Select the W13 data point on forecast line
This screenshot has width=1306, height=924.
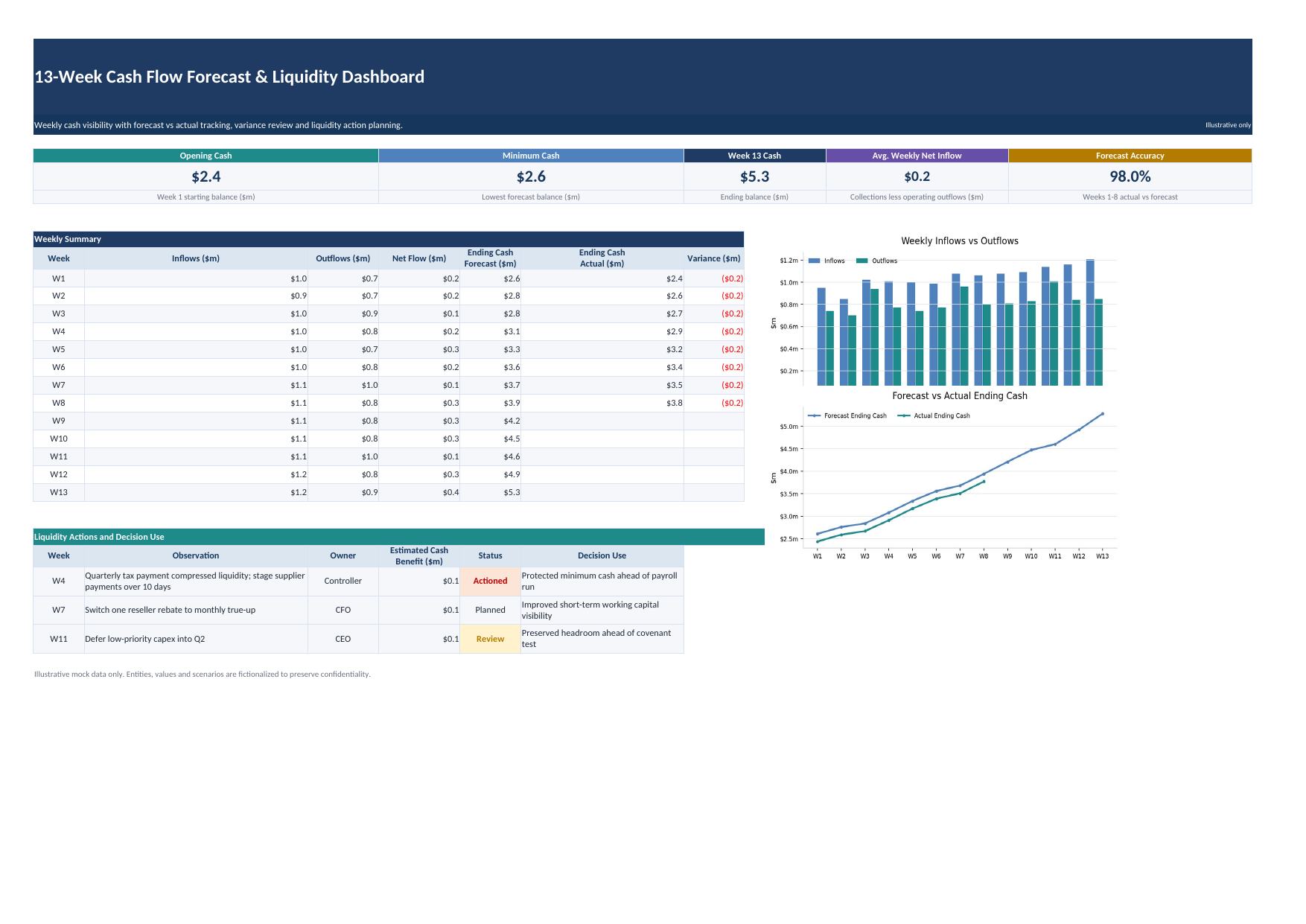coord(1103,414)
